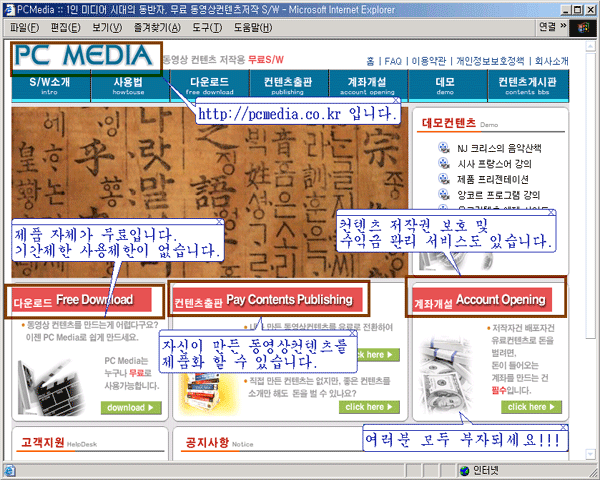Click the icon beside 제품 프리젠테이션
The image size is (600, 480).
click(x=443, y=178)
